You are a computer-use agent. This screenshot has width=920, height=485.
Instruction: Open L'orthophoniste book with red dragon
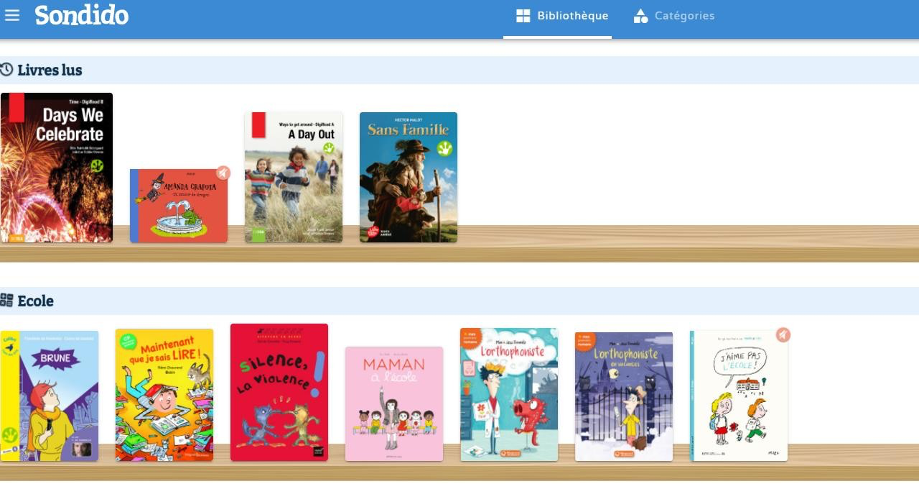point(509,394)
